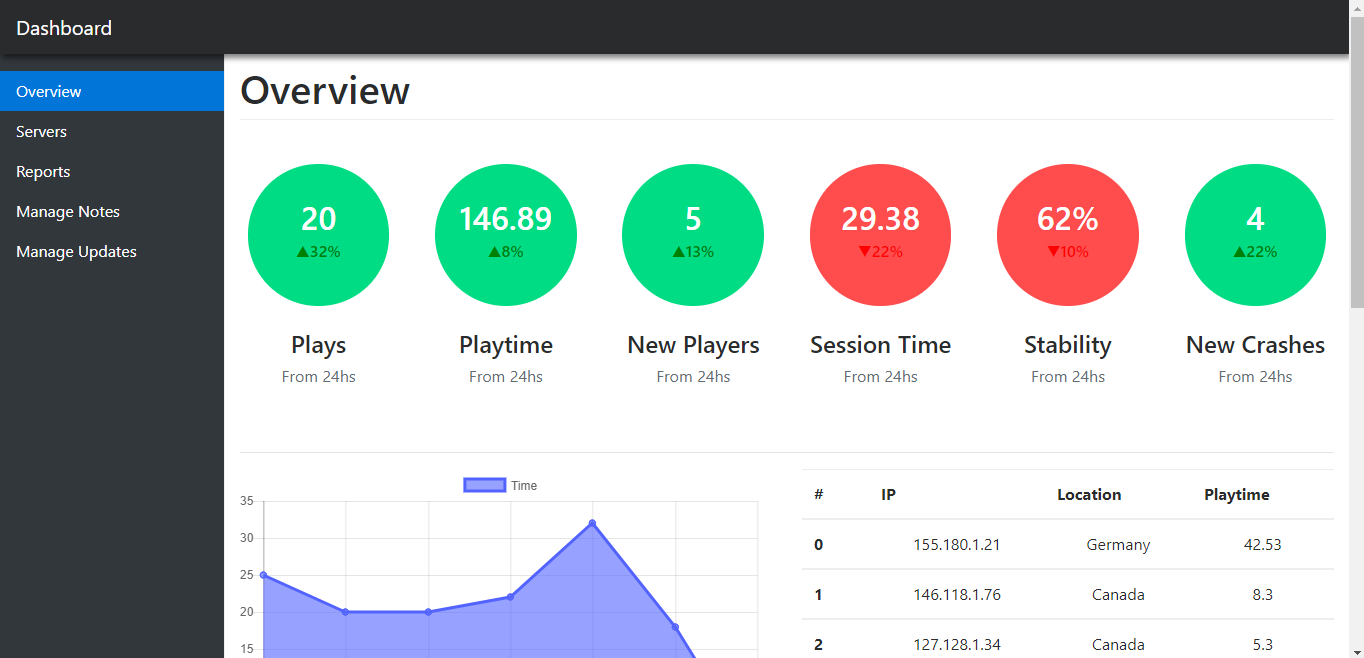The height and width of the screenshot is (658, 1364).
Task: Click 'From 24hs' under Plays
Action: point(318,376)
